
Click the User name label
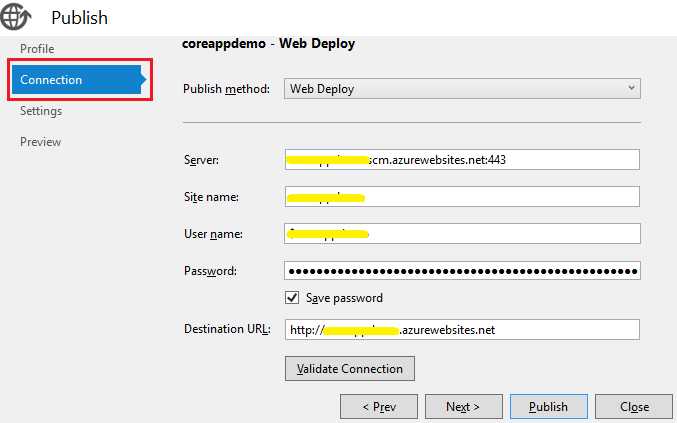point(213,234)
